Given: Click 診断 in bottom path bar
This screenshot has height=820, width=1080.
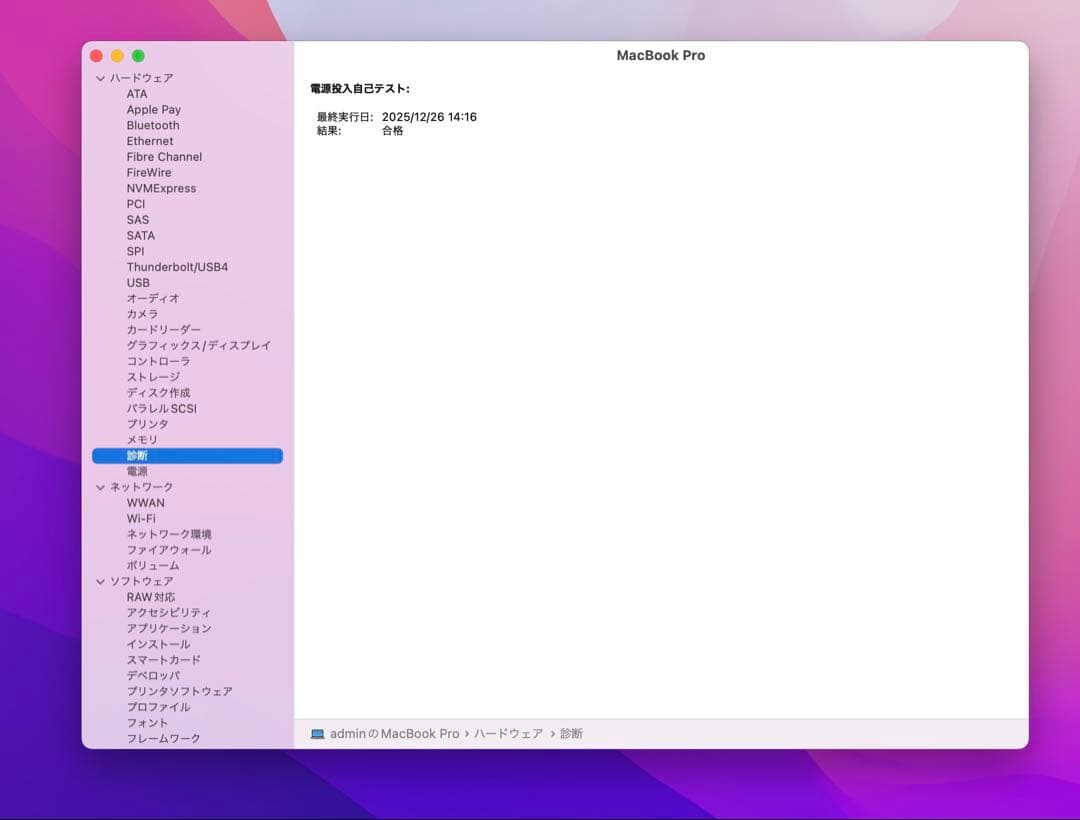Looking at the screenshot, I should coord(572,734).
